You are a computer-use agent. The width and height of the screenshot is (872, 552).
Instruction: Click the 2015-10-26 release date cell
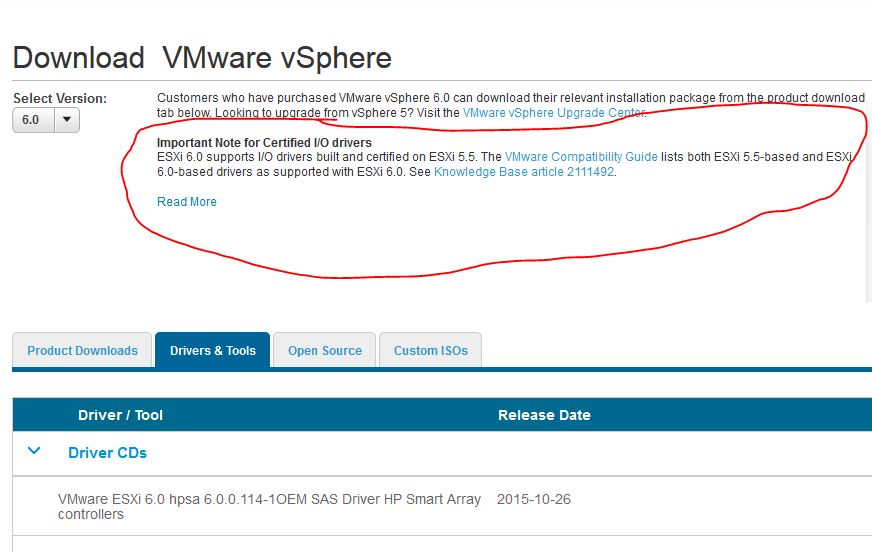click(x=533, y=499)
